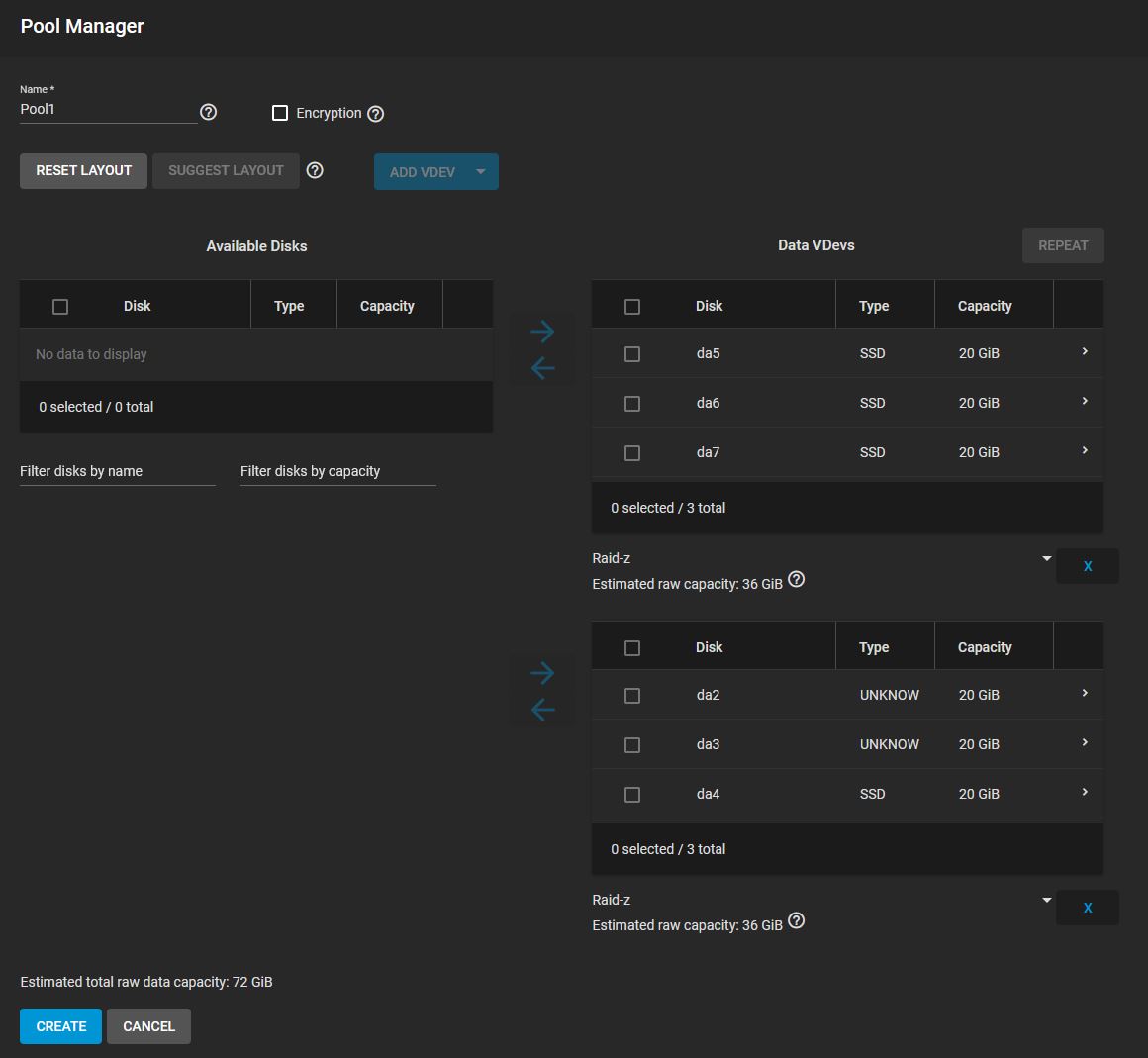Click left arrow to remove disks from first vdev
Image resolution: width=1148 pixels, height=1058 pixels.
tap(542, 368)
